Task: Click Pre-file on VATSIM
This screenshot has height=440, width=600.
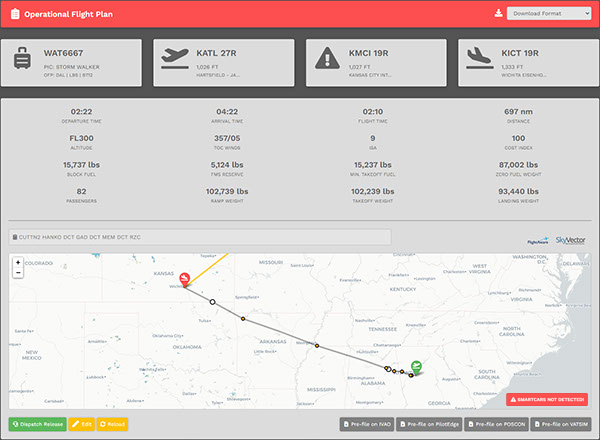Action: (561, 424)
